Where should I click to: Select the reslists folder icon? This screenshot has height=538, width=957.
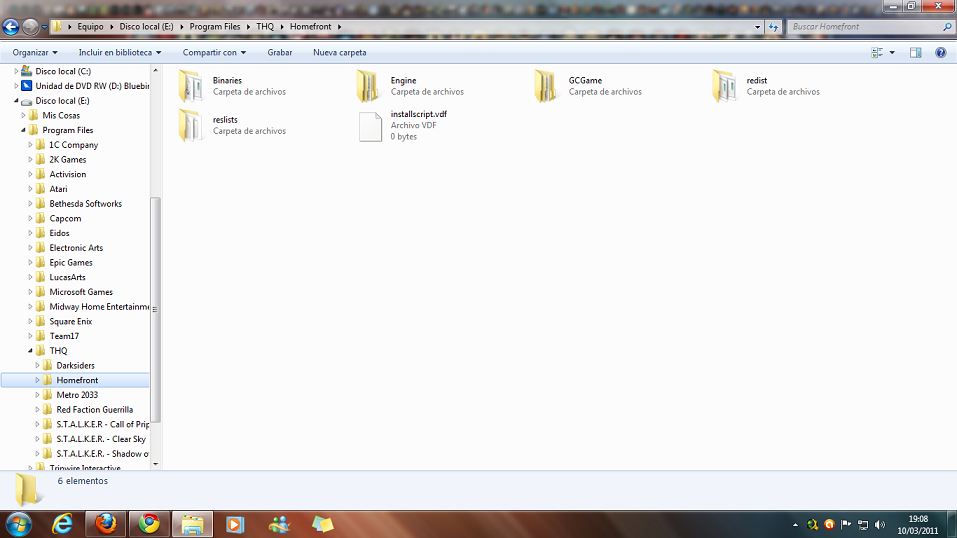(191, 125)
